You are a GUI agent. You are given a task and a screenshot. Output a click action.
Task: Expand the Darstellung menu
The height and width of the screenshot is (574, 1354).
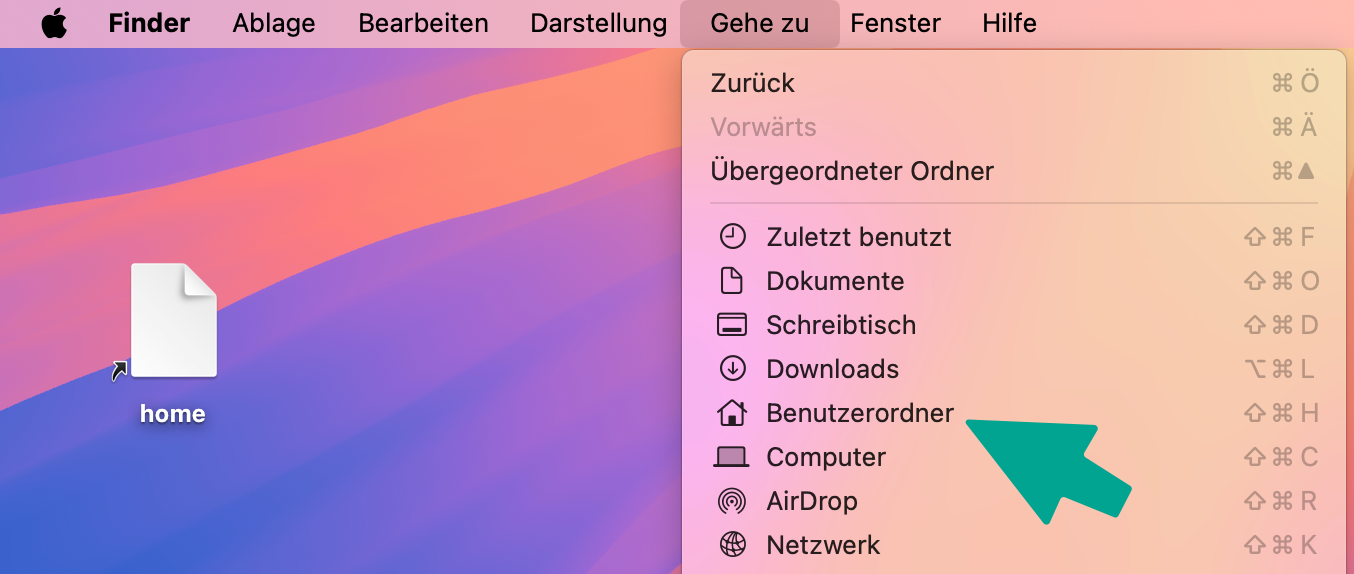pos(598,23)
